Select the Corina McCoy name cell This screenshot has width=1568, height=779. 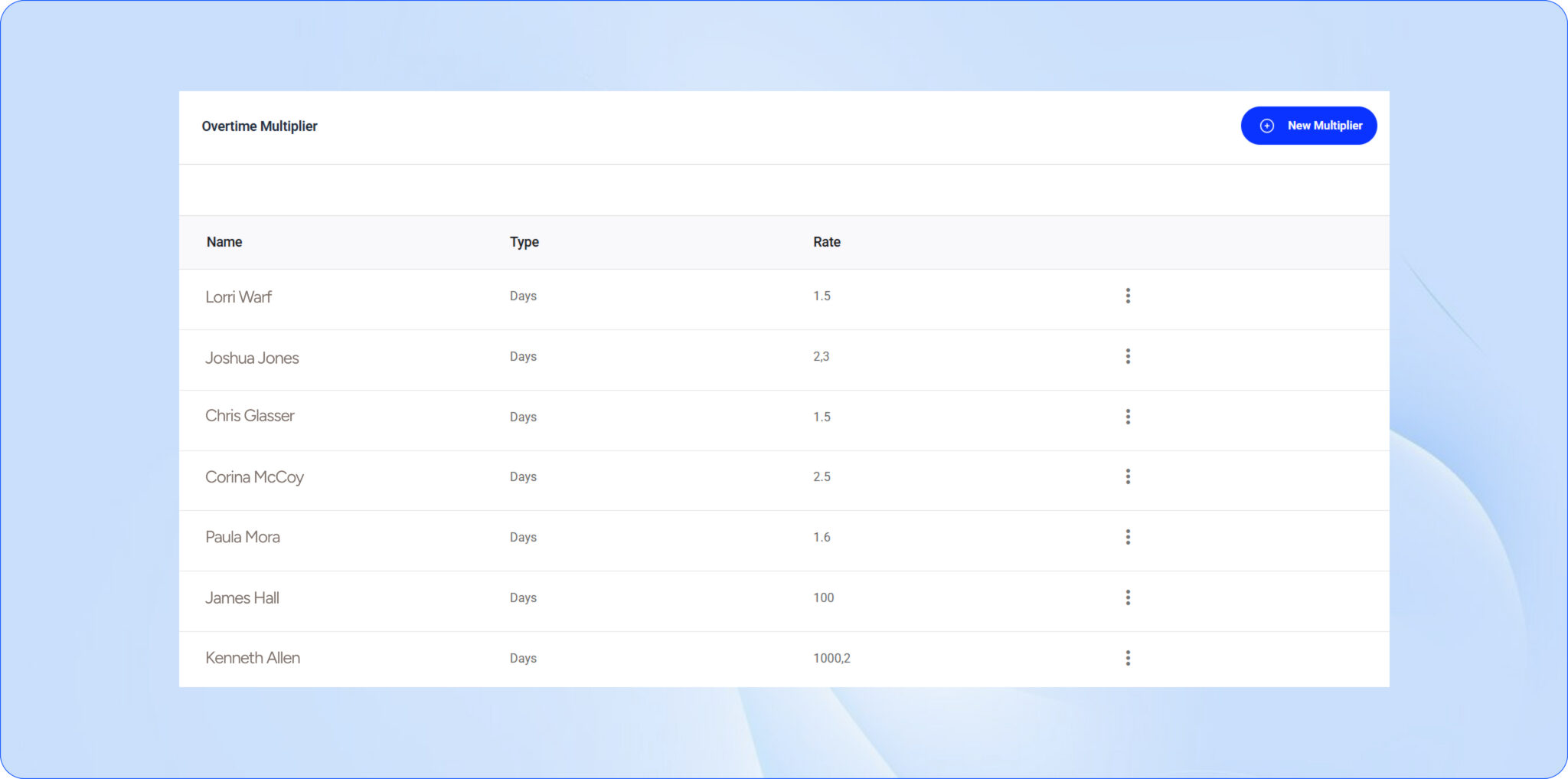tap(254, 477)
